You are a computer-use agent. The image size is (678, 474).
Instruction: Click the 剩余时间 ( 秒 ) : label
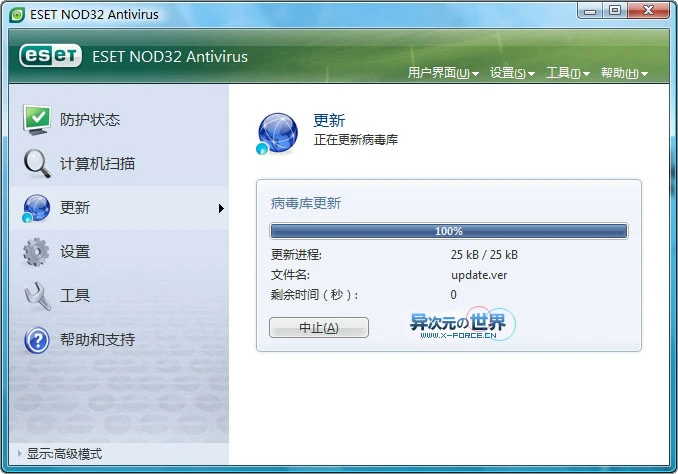(x=314, y=295)
